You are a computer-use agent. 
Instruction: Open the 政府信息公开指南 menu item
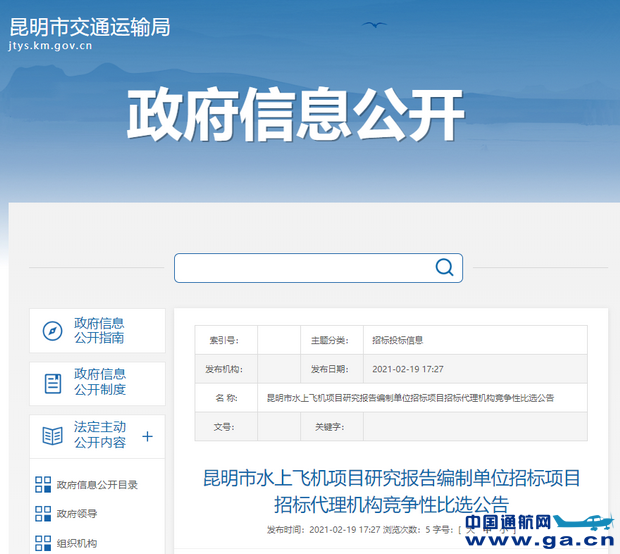(x=99, y=331)
